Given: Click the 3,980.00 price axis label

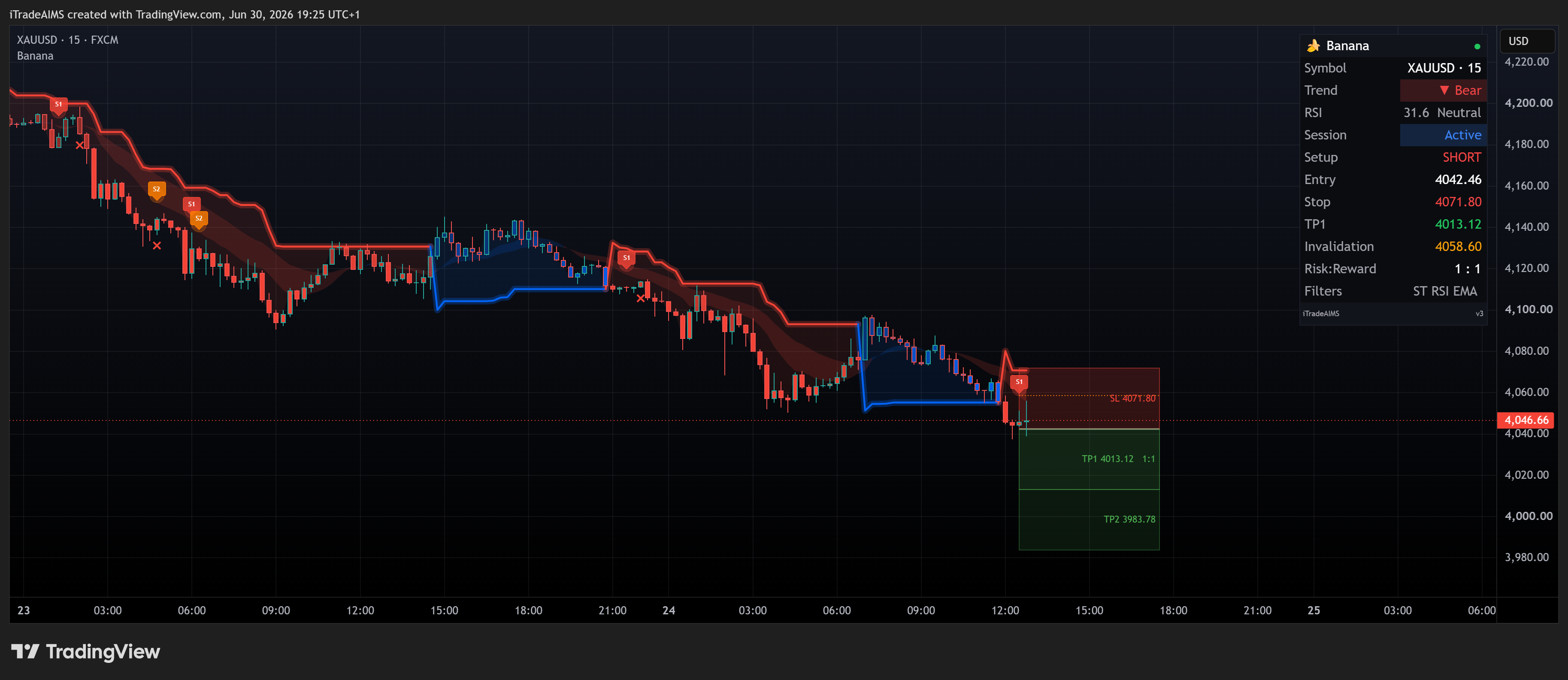Looking at the screenshot, I should click(1527, 557).
